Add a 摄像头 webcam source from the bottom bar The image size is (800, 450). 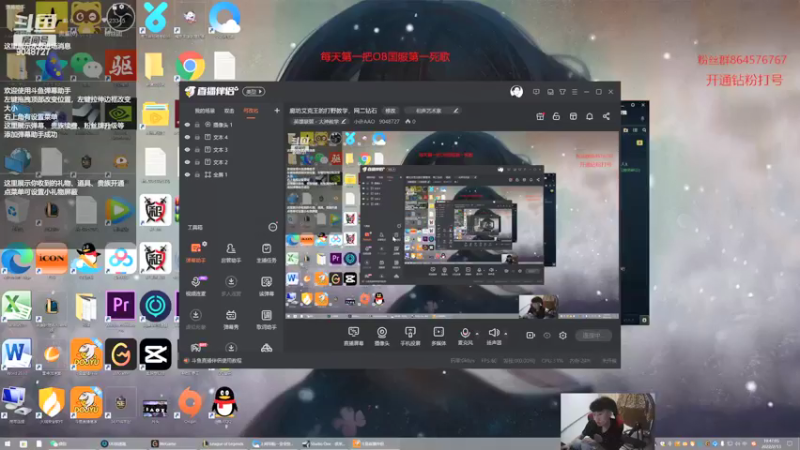coord(382,336)
